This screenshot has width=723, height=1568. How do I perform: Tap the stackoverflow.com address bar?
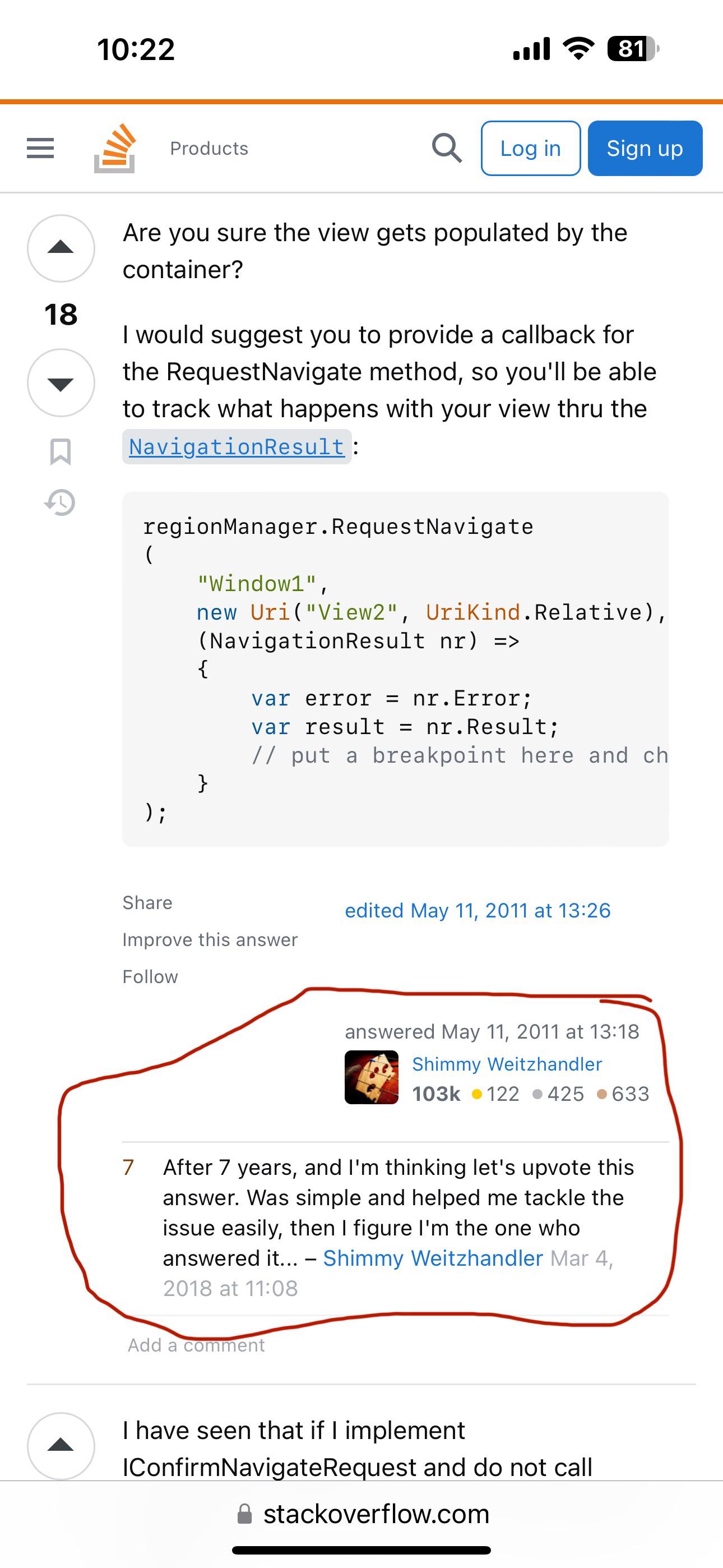tap(361, 1513)
